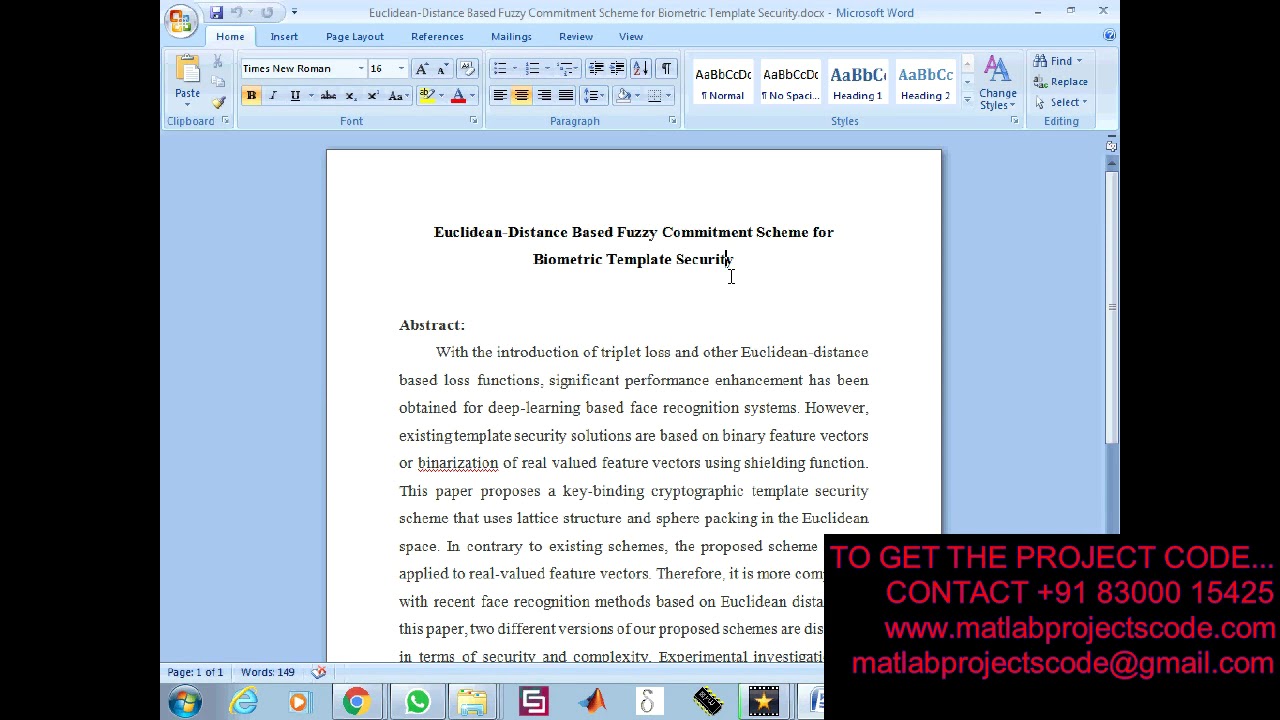Switch to the Page Layout tab
Image resolution: width=1280 pixels, height=720 pixels.
[x=354, y=37]
